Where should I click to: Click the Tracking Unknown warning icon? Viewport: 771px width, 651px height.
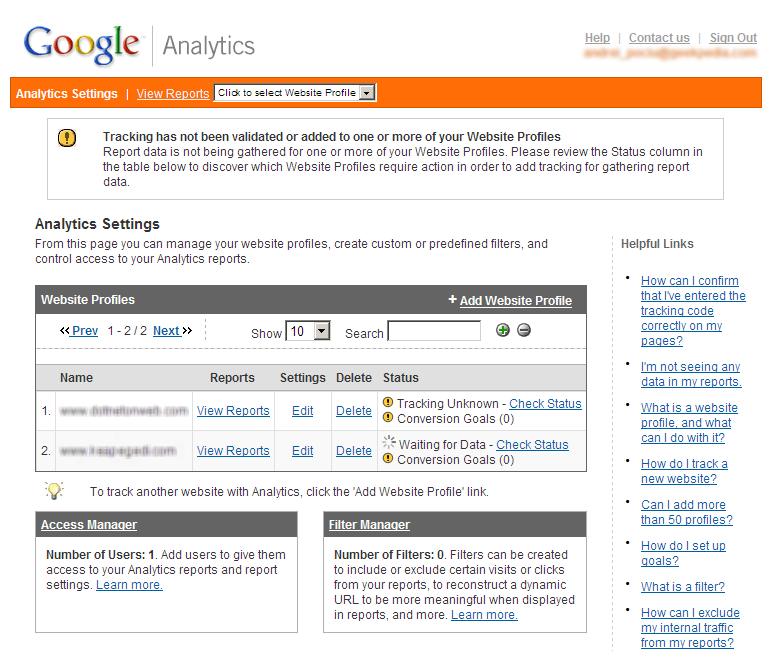tap(388, 403)
